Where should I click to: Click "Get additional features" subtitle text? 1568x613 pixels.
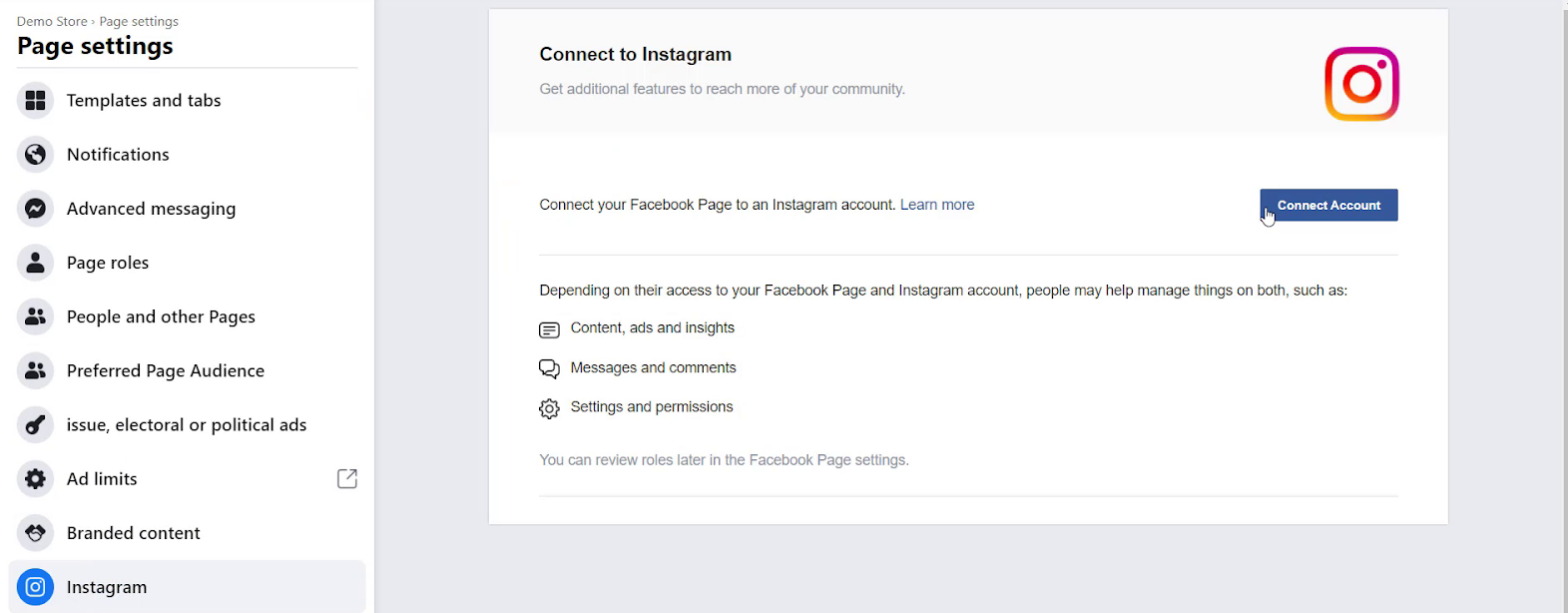(723, 89)
